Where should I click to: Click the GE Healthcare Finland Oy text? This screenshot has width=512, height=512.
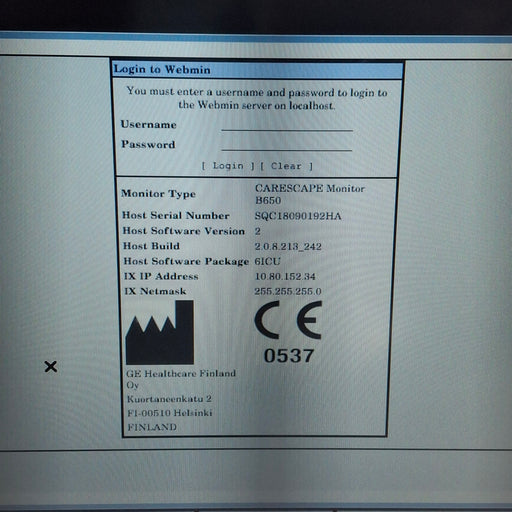tap(181, 379)
